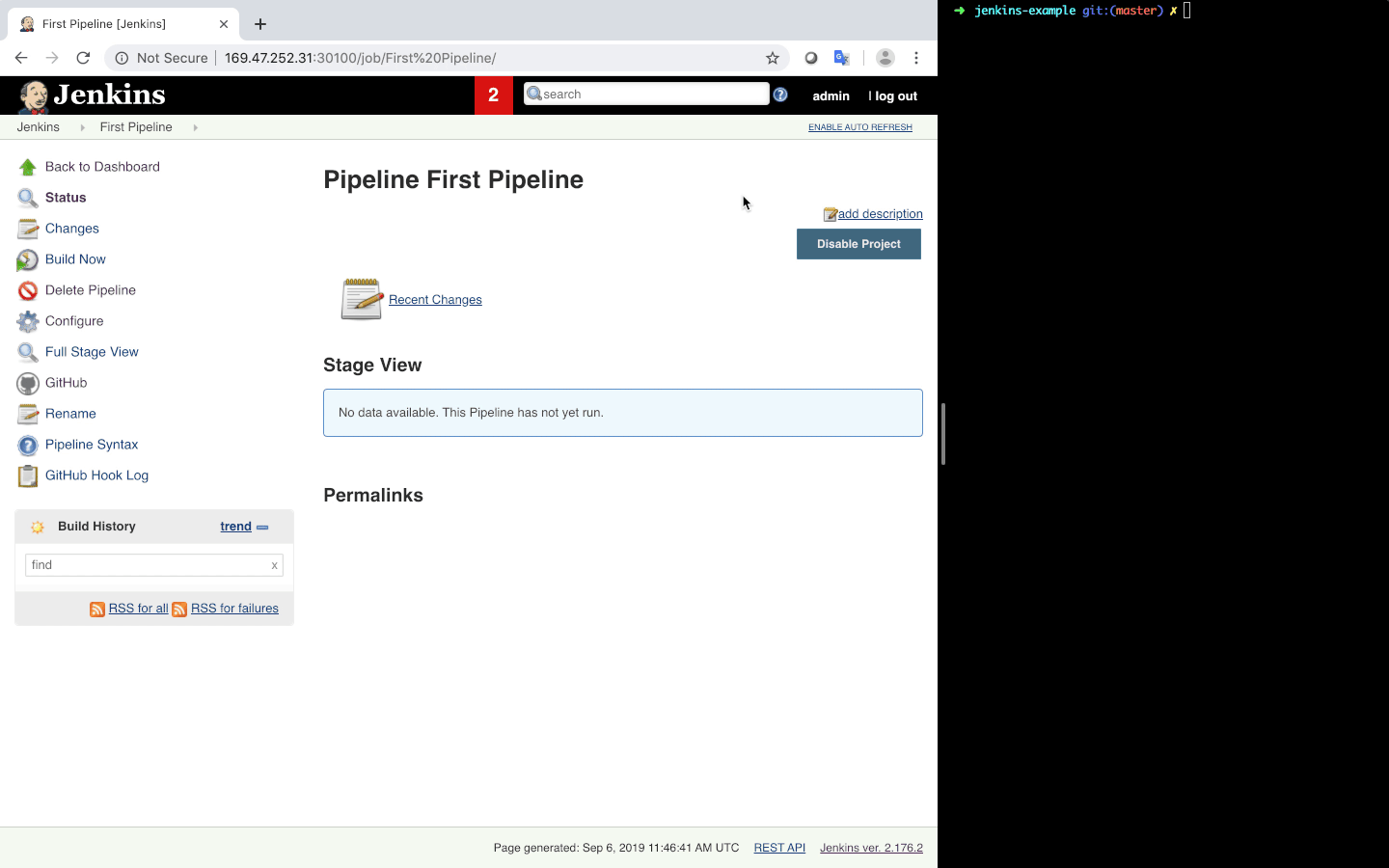
Task: Click the trend link in Build History
Action: 235,527
